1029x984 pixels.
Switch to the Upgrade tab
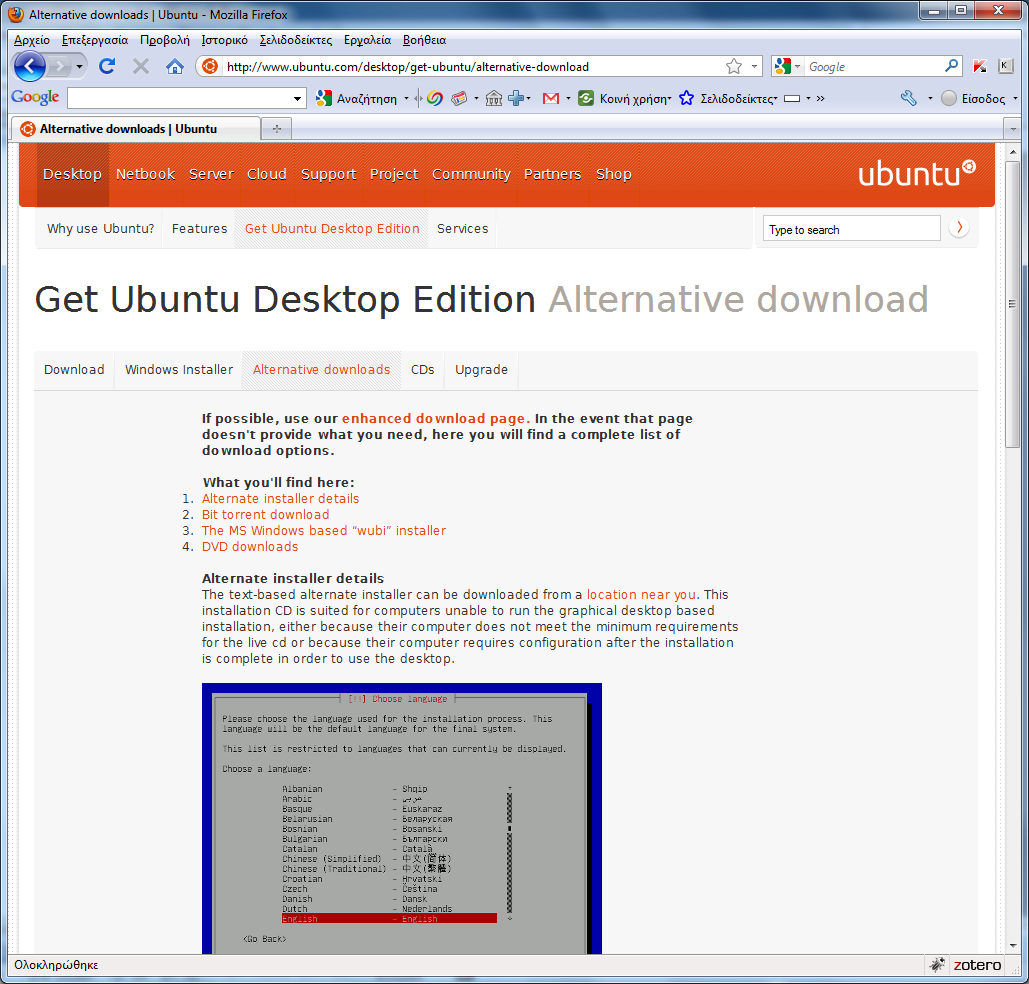pos(481,370)
